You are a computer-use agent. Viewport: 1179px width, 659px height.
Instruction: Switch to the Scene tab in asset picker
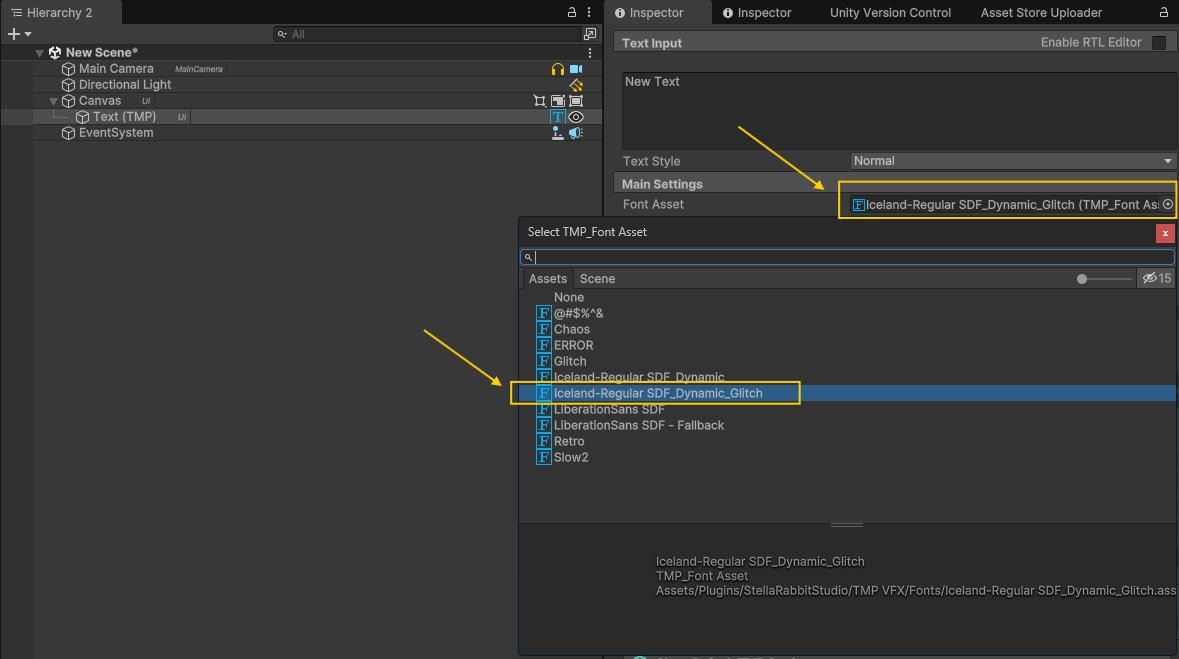(597, 279)
